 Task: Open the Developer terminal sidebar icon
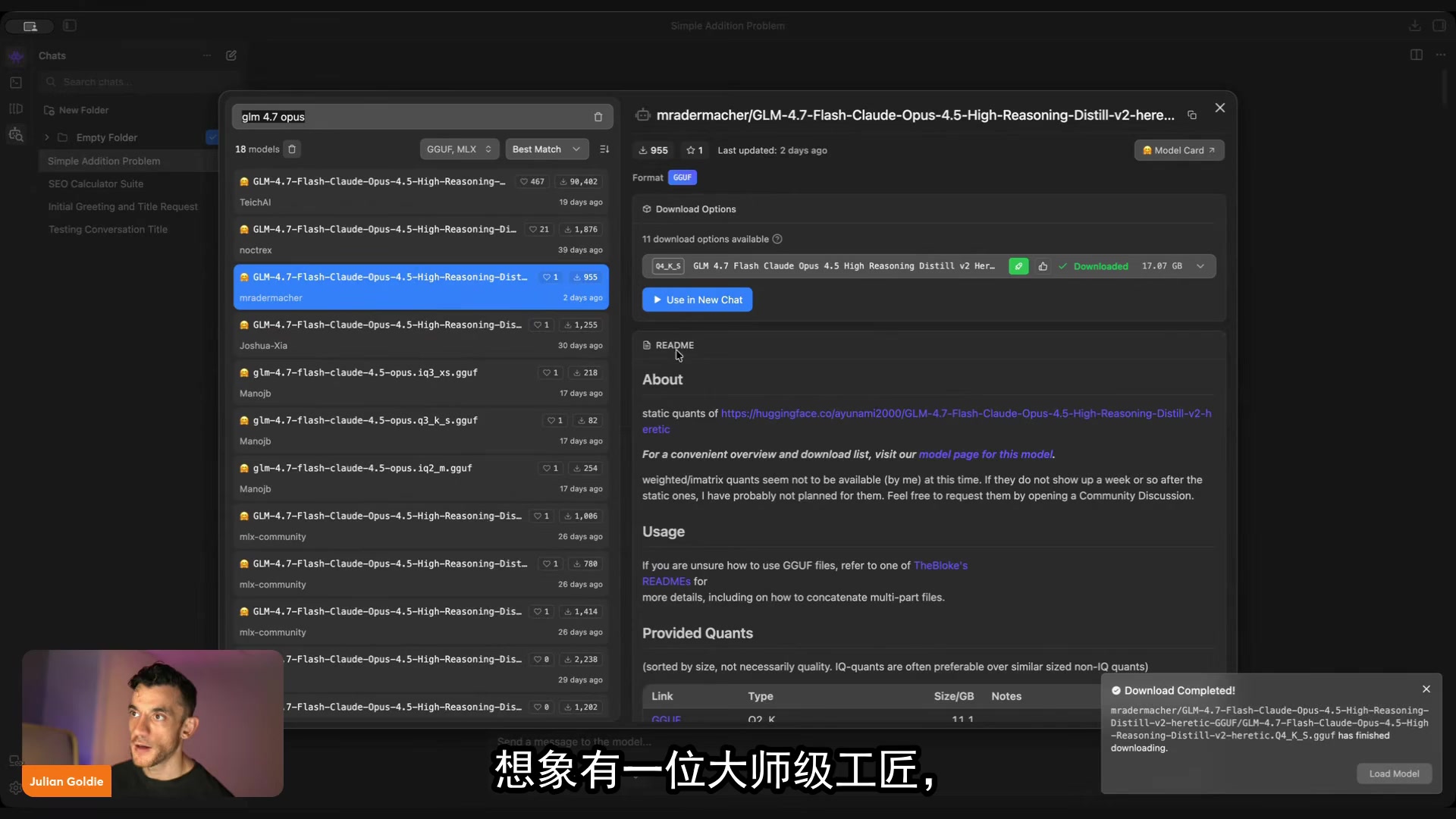16,83
